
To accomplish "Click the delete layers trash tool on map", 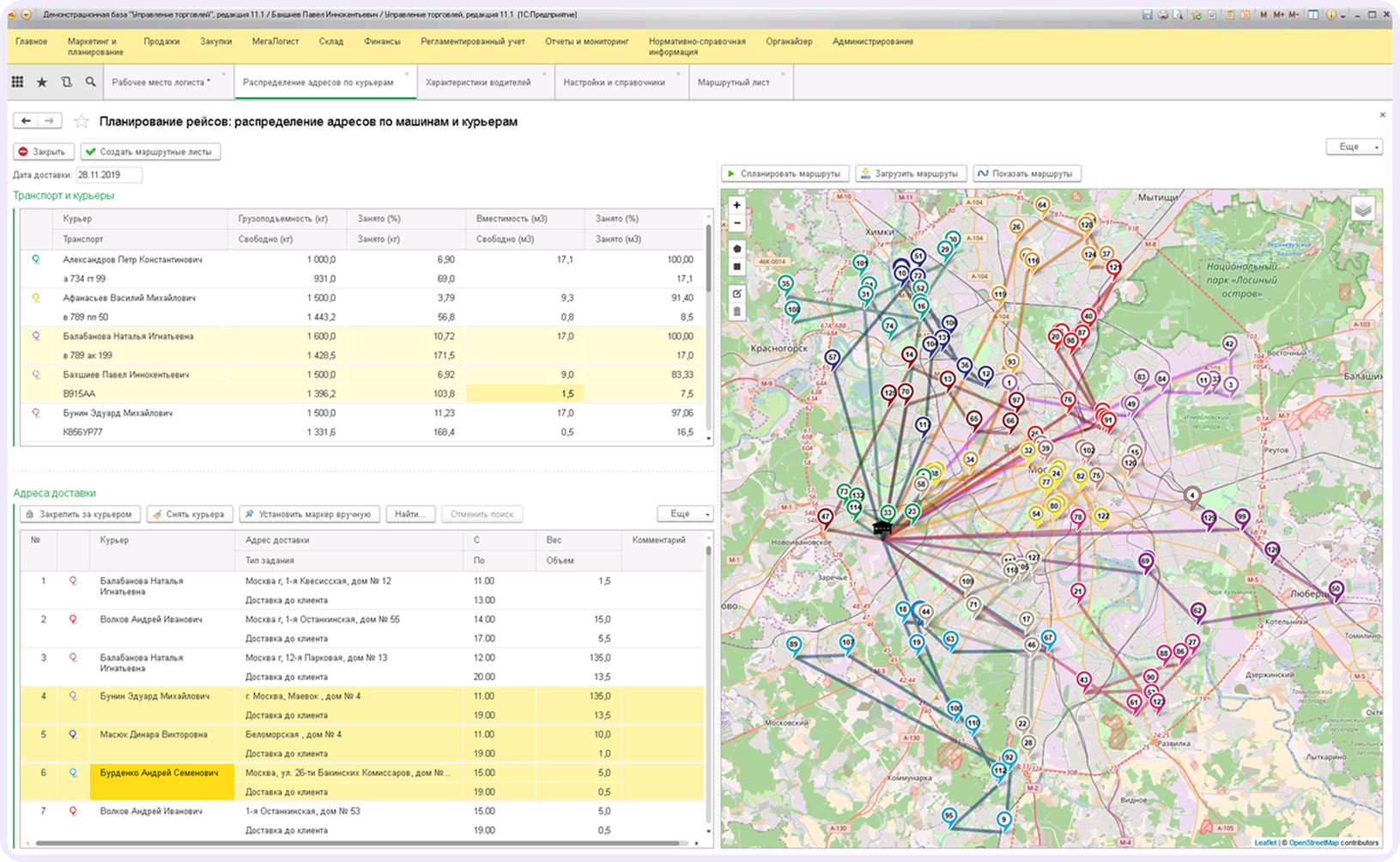I will coord(736,312).
